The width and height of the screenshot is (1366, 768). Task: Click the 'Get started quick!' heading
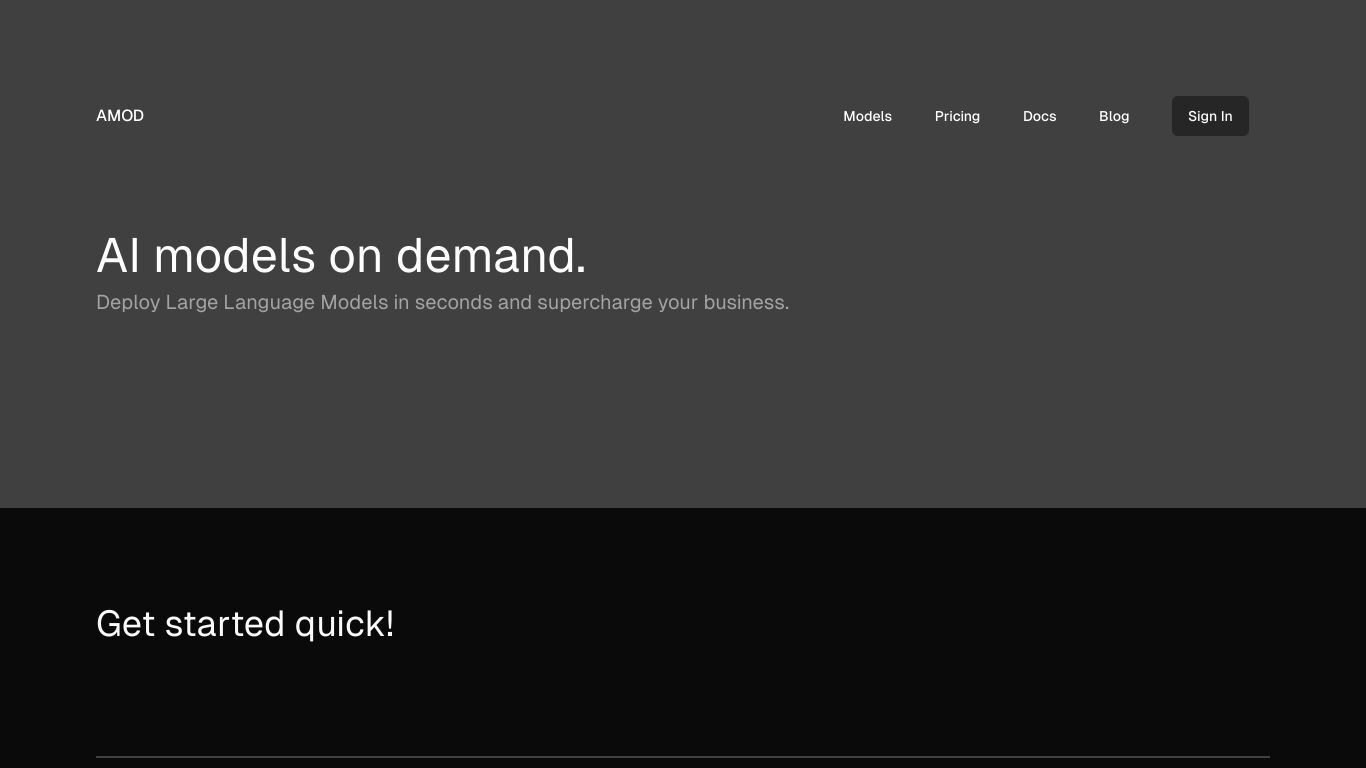click(x=245, y=624)
